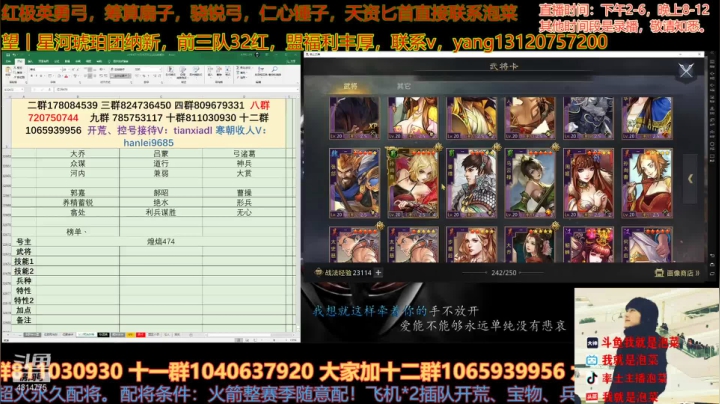Switch to the Home tab in Excel
Image resolution: width=720 pixels, height=404 pixels.
coord(20,61)
